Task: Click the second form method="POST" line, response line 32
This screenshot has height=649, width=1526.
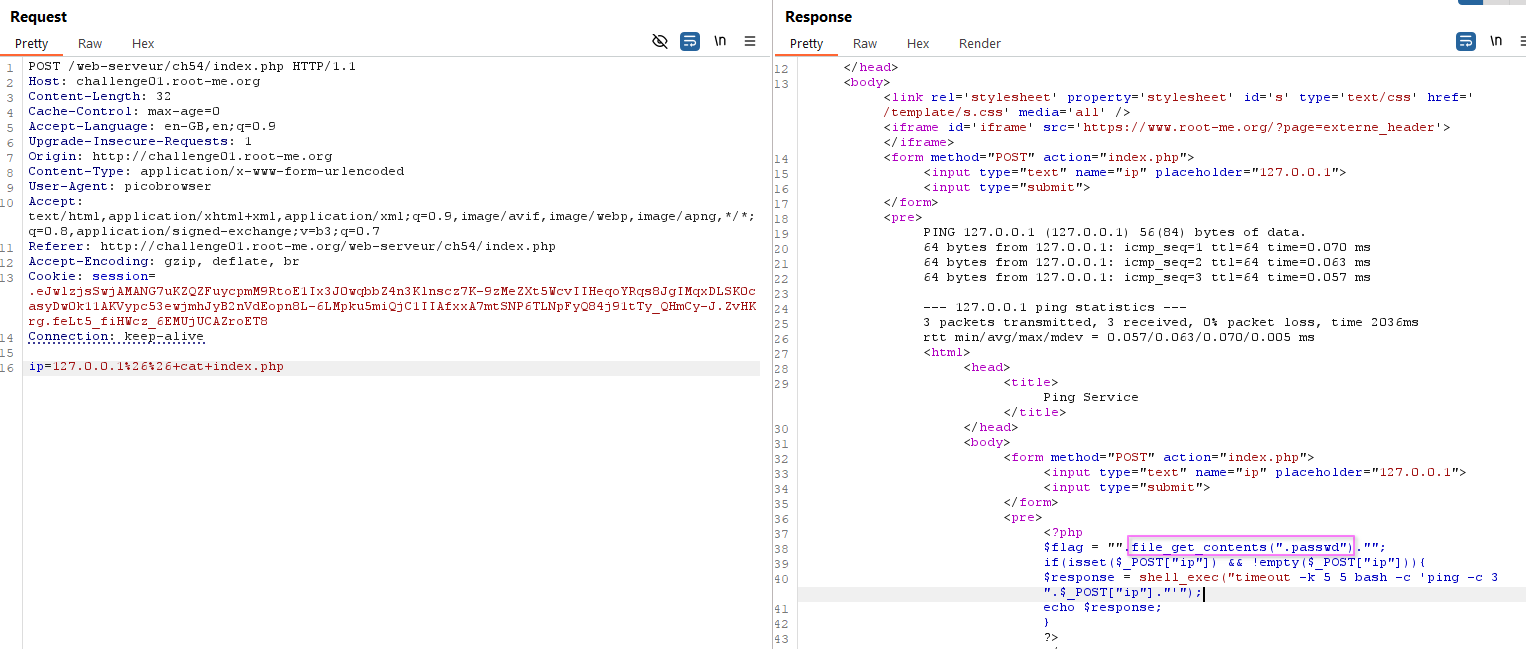Action: point(1158,457)
